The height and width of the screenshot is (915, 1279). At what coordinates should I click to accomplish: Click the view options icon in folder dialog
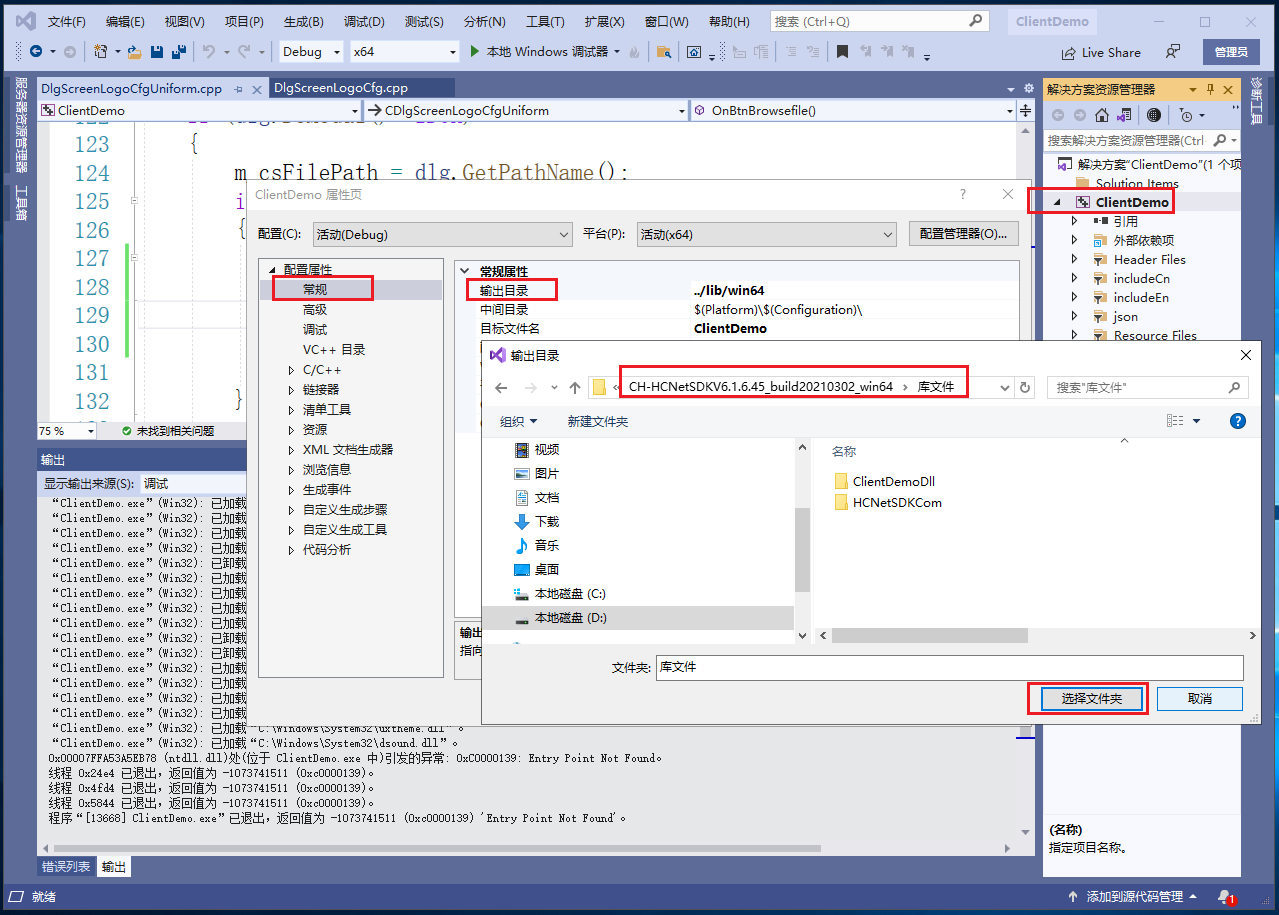click(x=1176, y=421)
